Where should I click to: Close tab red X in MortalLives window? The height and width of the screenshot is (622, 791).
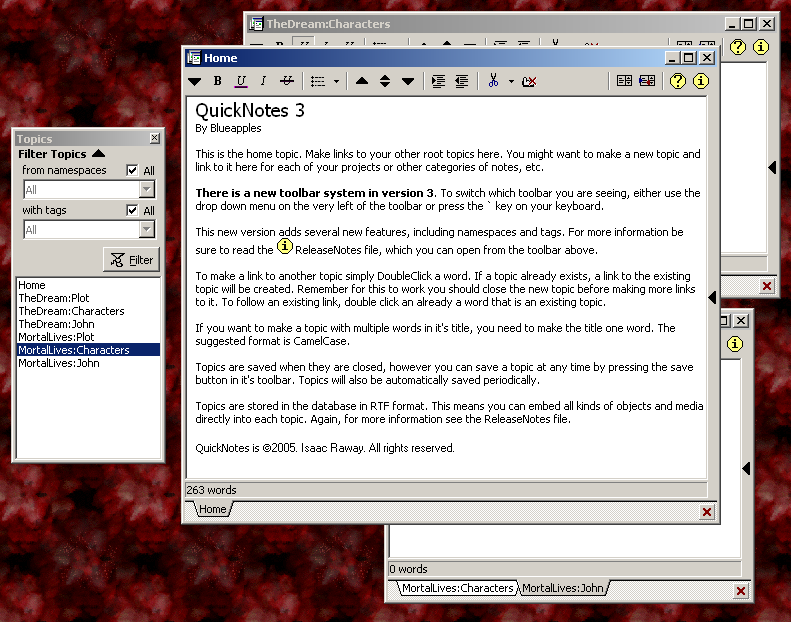click(741, 591)
